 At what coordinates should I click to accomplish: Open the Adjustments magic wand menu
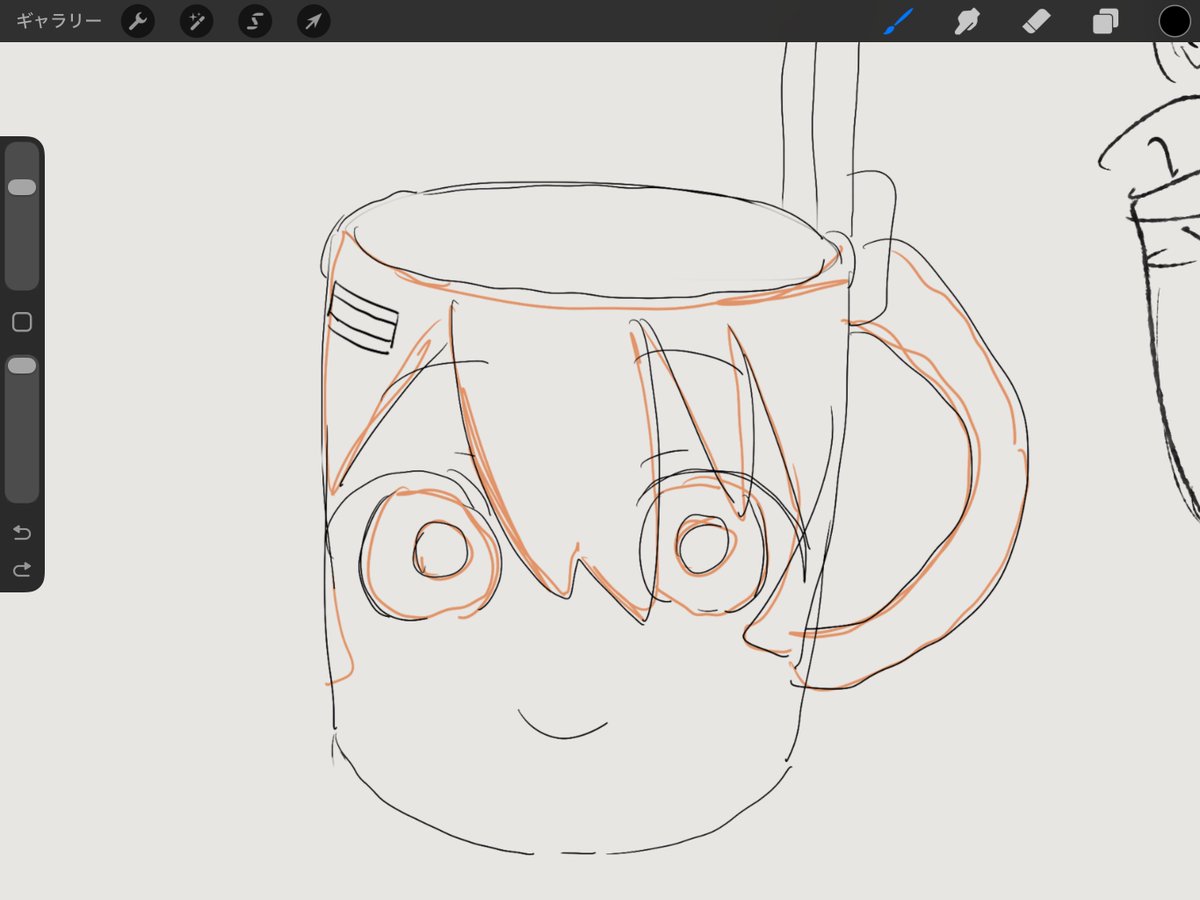[196, 21]
